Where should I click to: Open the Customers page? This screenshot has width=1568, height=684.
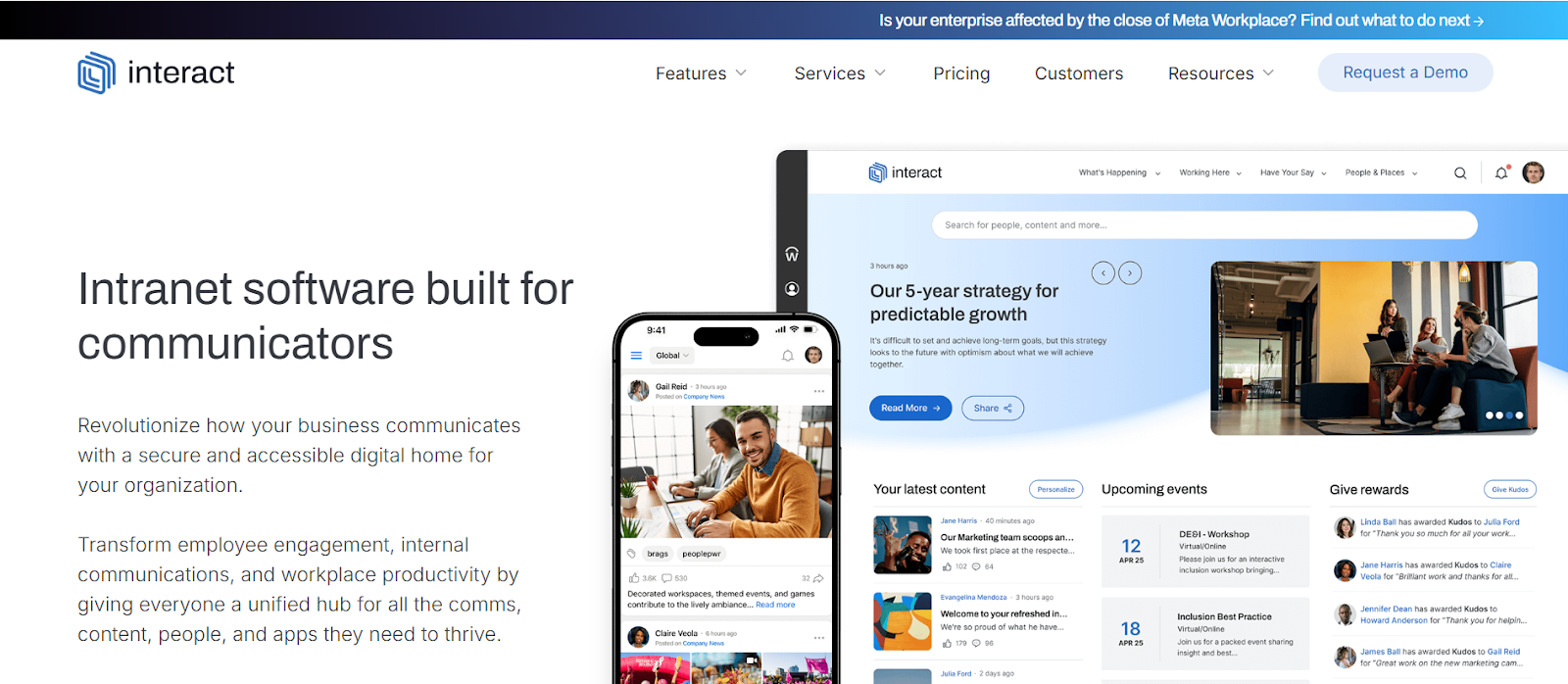[x=1079, y=73]
